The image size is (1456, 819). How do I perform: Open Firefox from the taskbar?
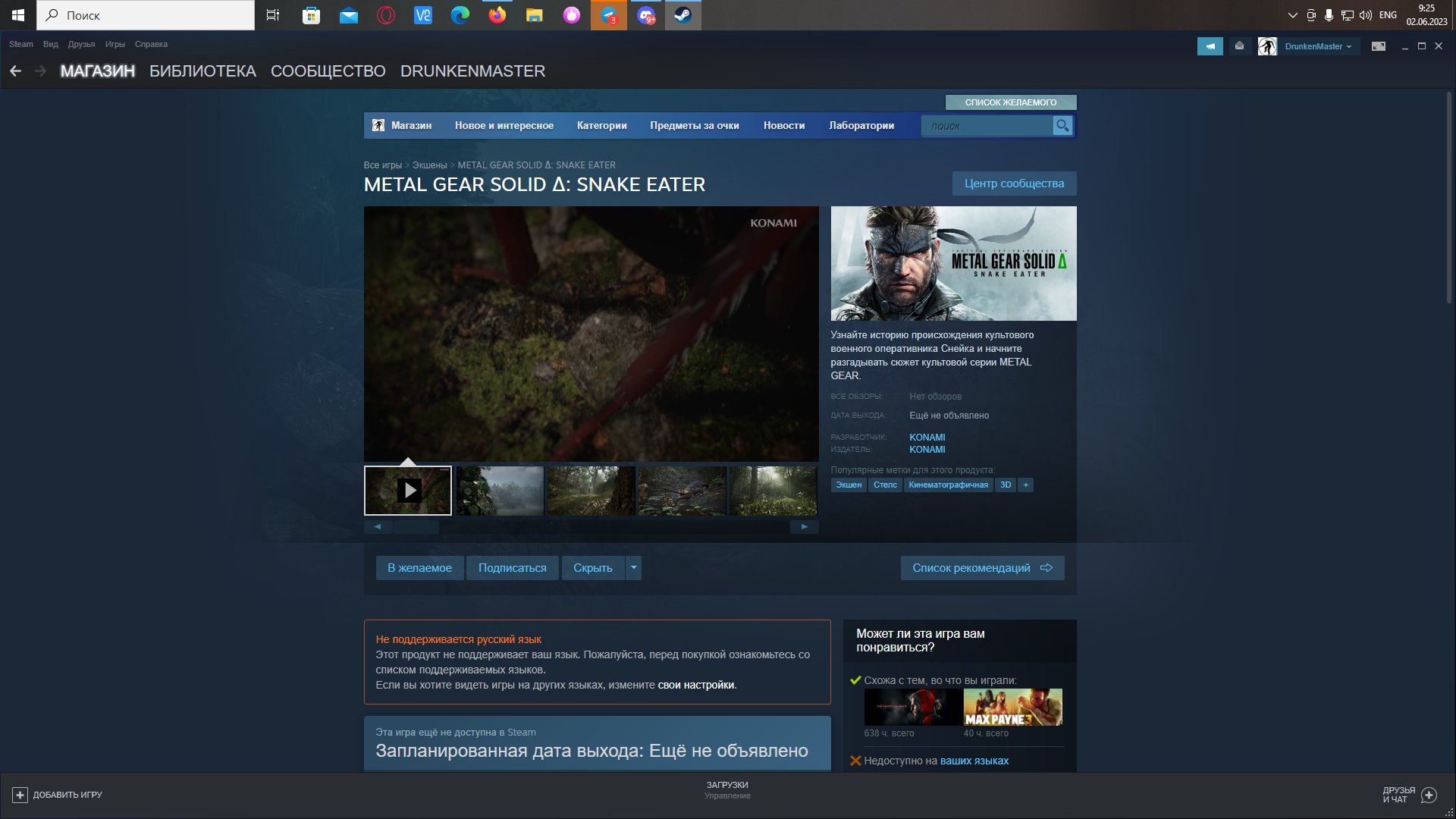497,15
